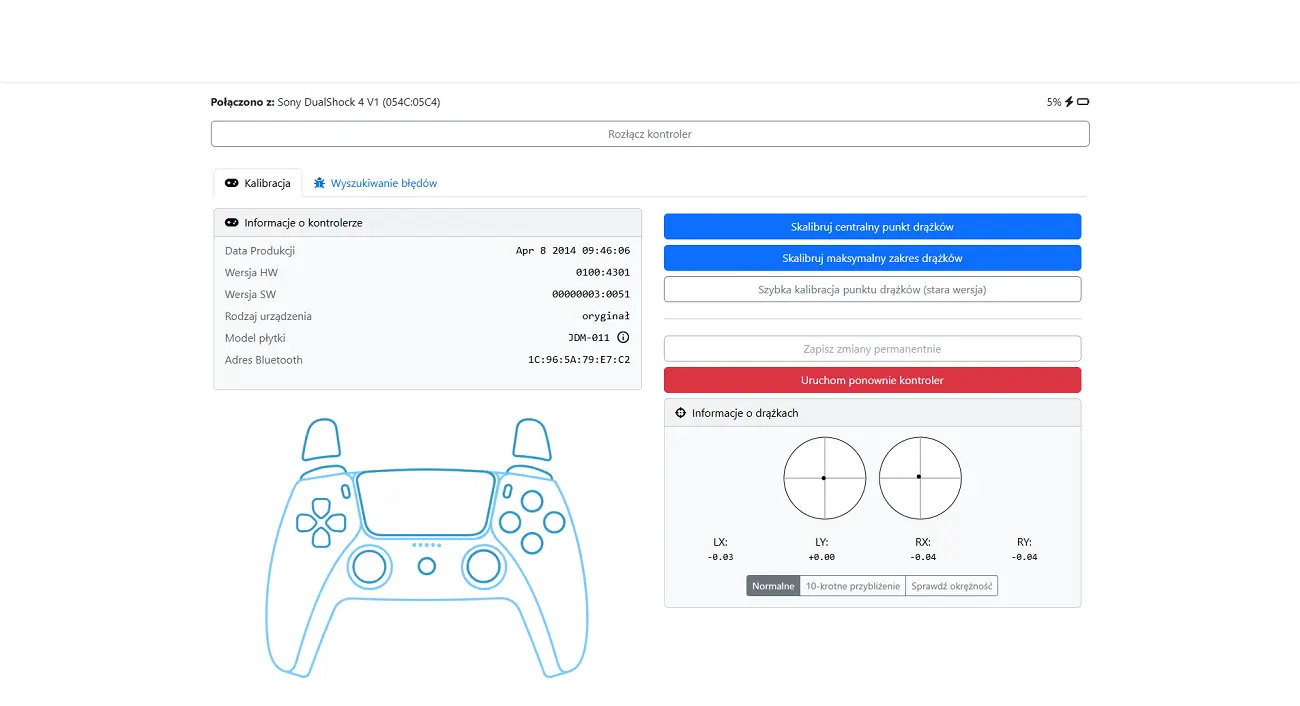Click the gamepad icon in Informacje o kontrolerze header
The height and width of the screenshot is (706, 1300).
click(x=232, y=223)
